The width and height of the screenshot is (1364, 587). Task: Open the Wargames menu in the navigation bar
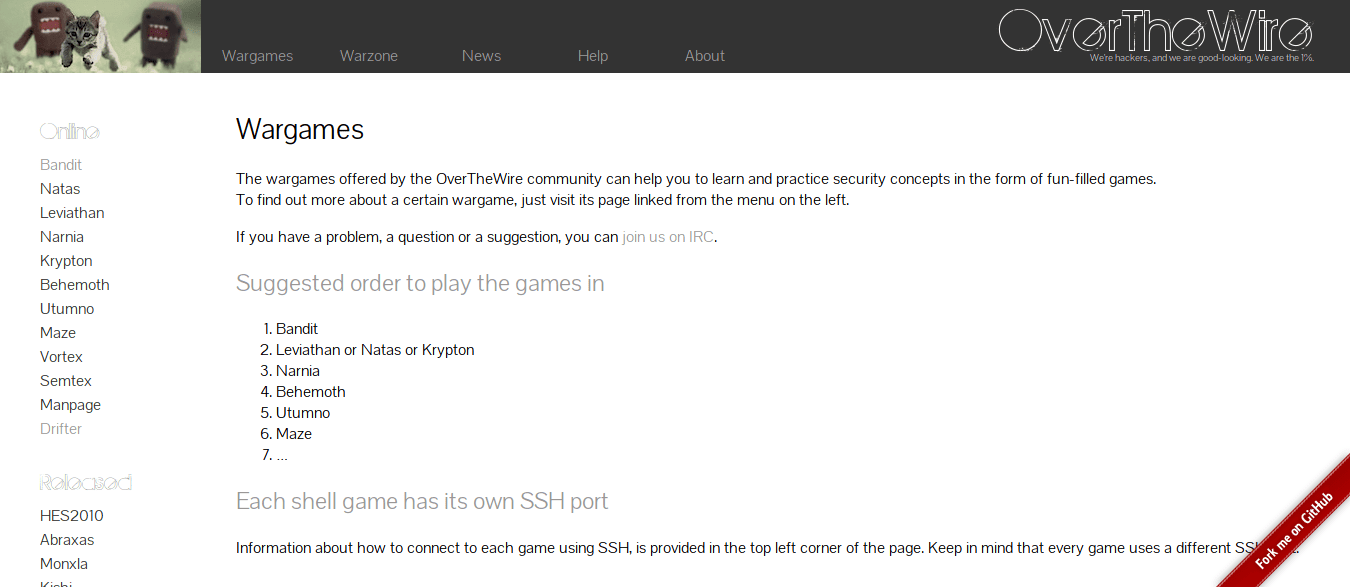coord(257,56)
